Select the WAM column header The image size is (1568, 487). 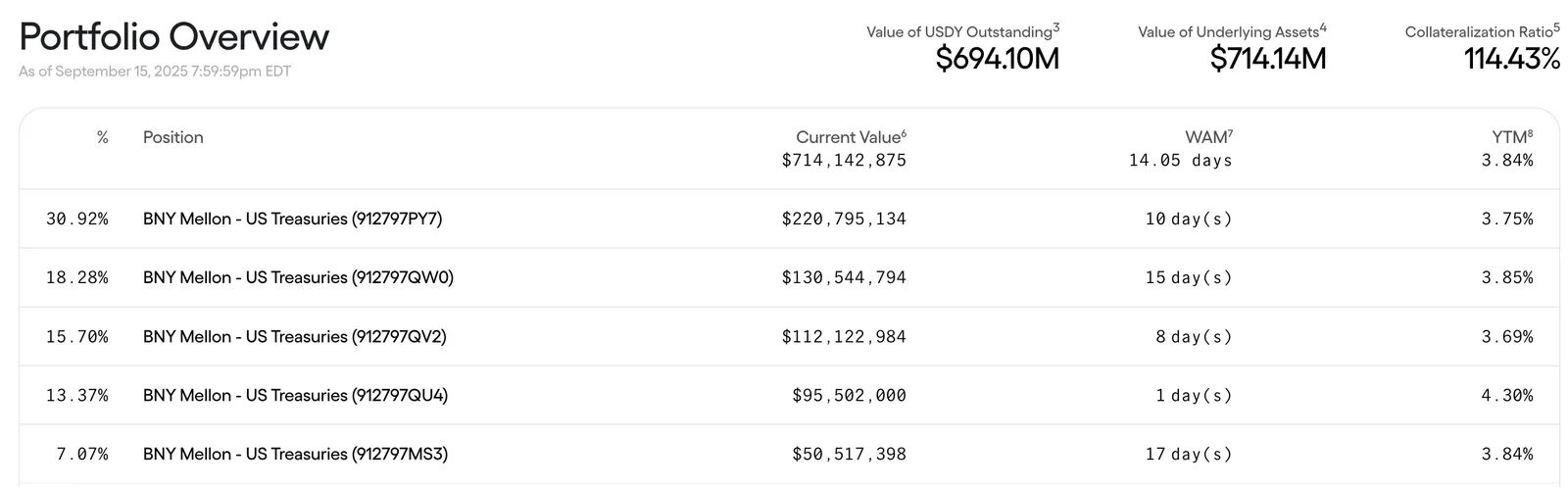point(1208,137)
